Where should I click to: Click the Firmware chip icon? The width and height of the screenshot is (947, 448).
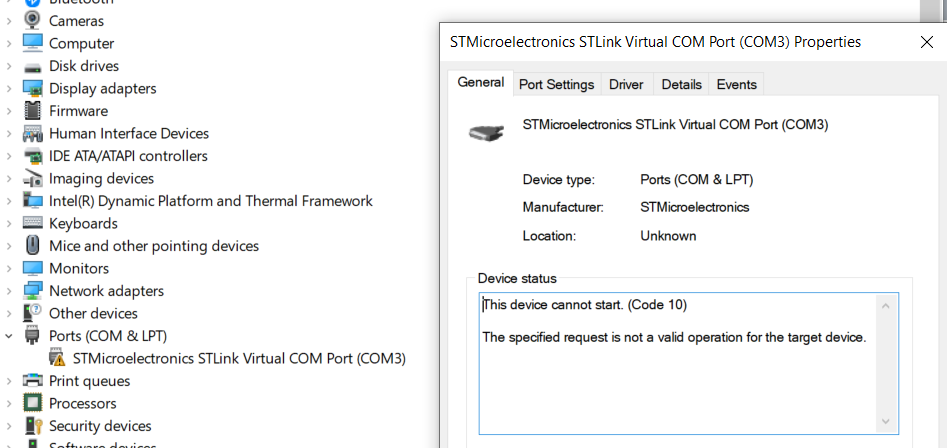click(x=33, y=110)
